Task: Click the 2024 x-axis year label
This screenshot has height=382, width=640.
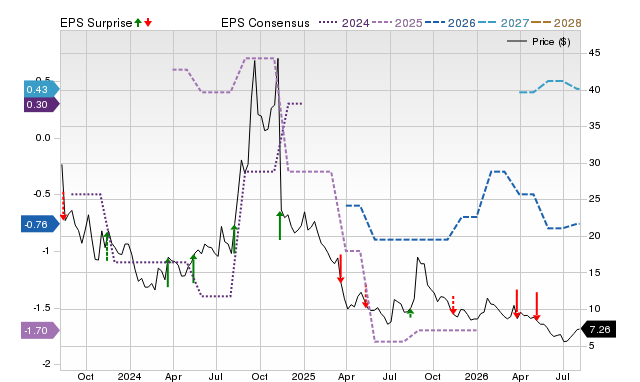Action: pyautogui.click(x=129, y=376)
